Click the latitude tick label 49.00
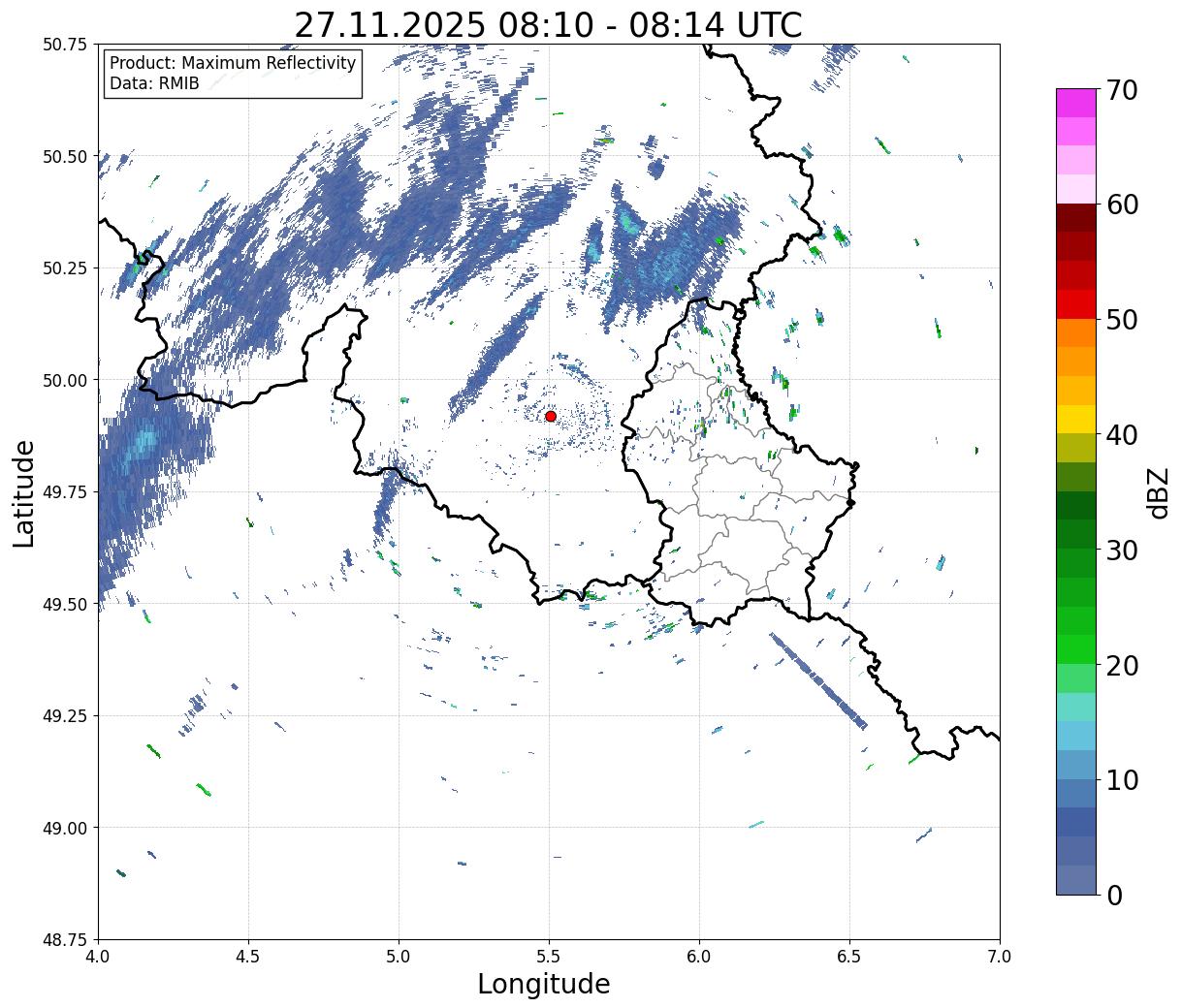The width and height of the screenshot is (1182, 1008). (x=65, y=828)
